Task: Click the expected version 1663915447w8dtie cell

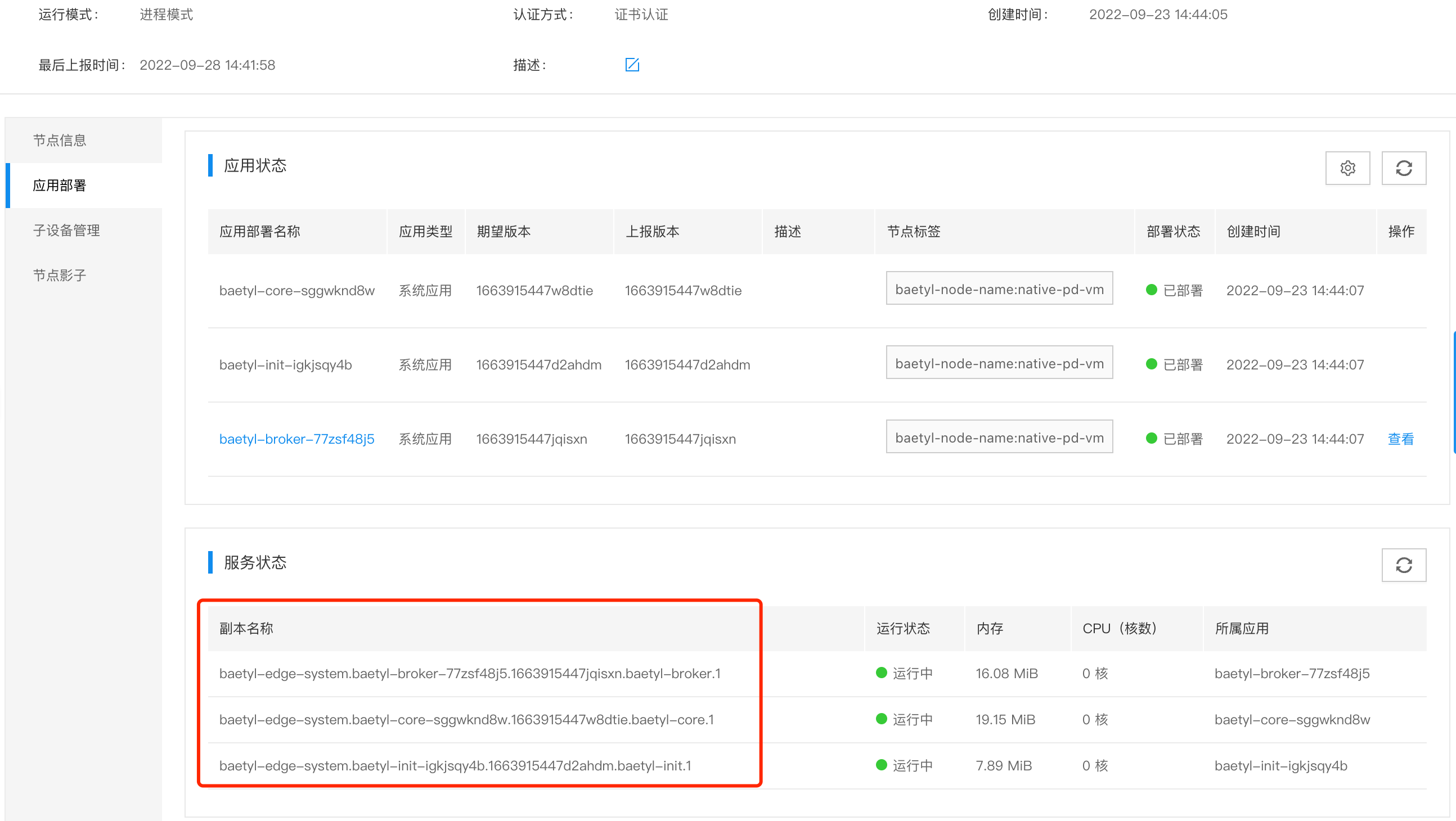Action: click(x=534, y=290)
